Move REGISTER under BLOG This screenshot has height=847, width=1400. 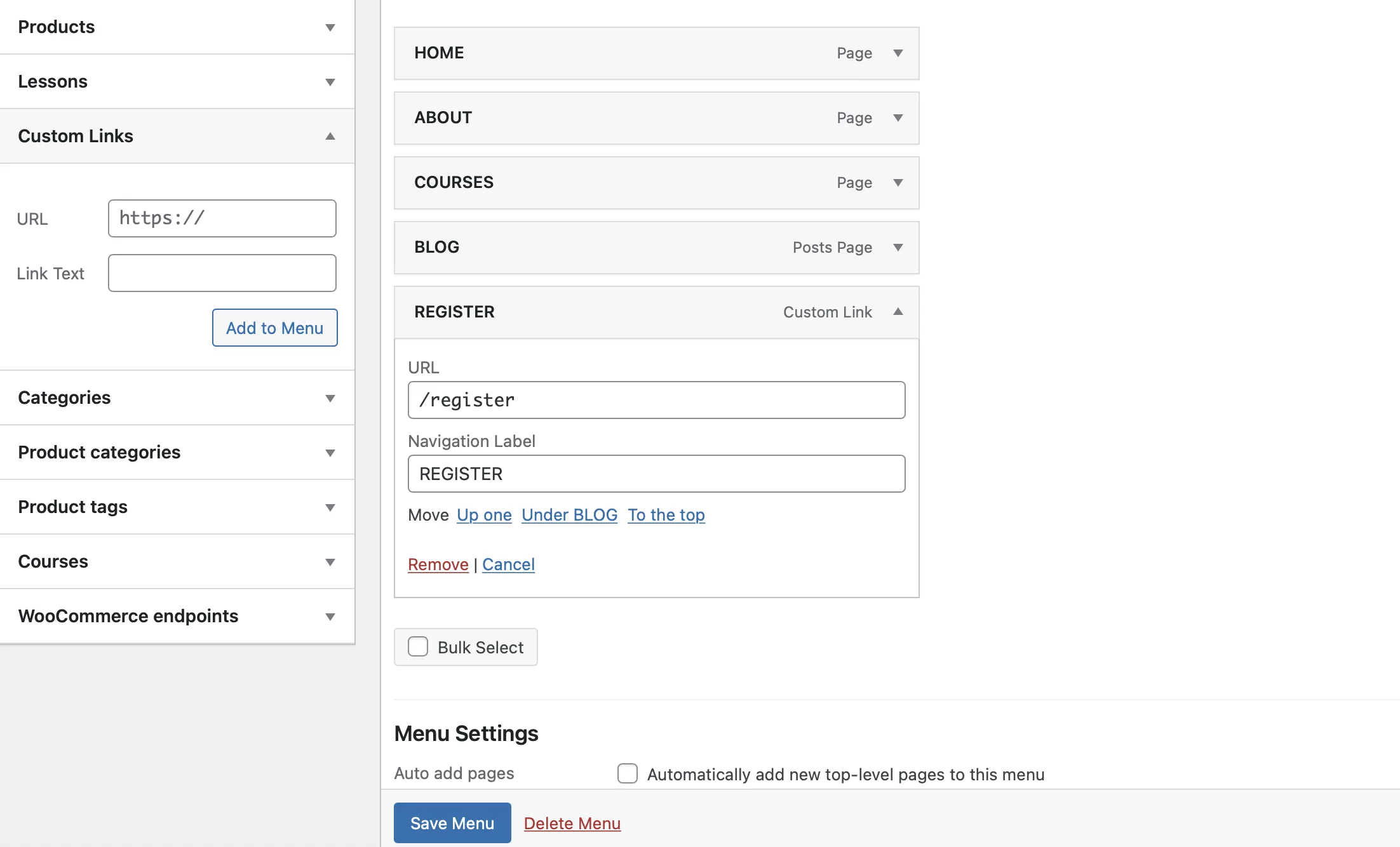coord(570,515)
